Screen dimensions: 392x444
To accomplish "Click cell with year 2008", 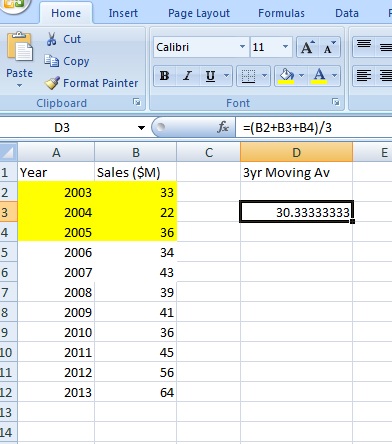I will point(56,292).
